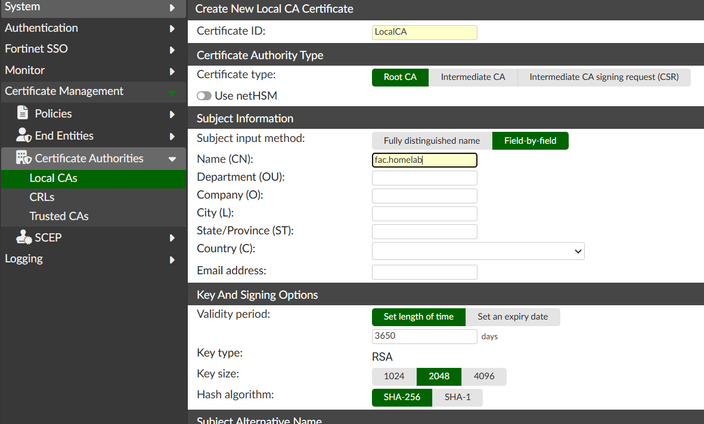Screen dimensions: 704x424
Task: Select SHA-1 hash algorithm
Action: point(456,398)
